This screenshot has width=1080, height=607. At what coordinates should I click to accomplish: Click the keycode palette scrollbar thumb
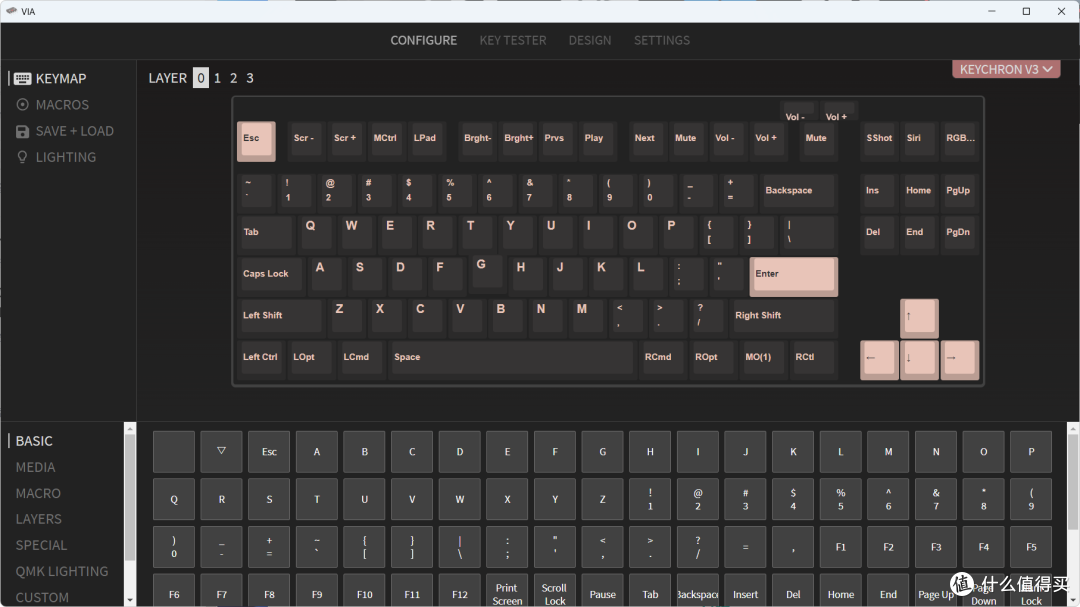pyautogui.click(x=1073, y=482)
